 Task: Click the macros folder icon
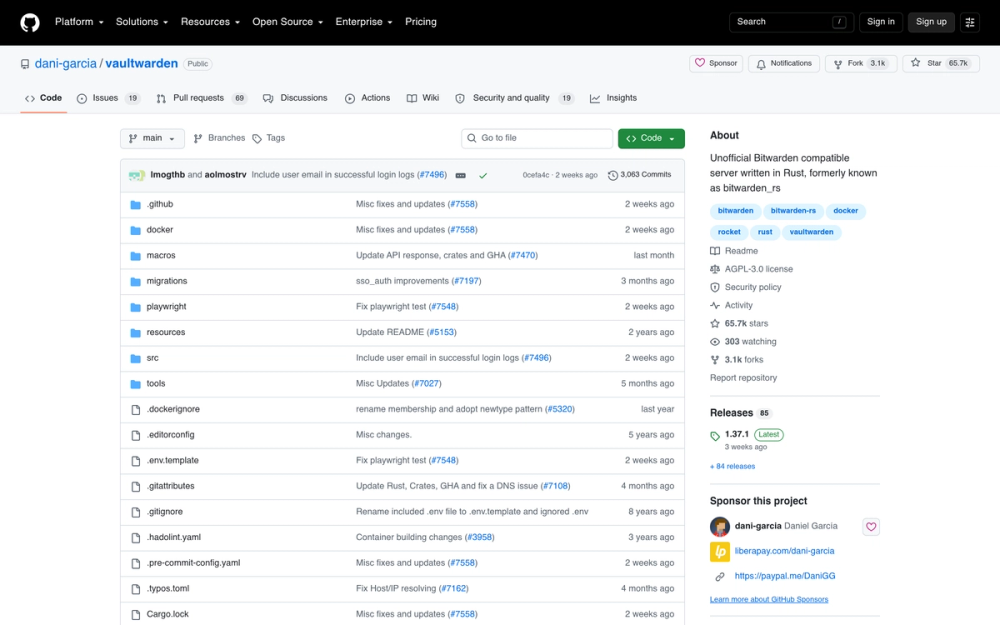pos(135,256)
